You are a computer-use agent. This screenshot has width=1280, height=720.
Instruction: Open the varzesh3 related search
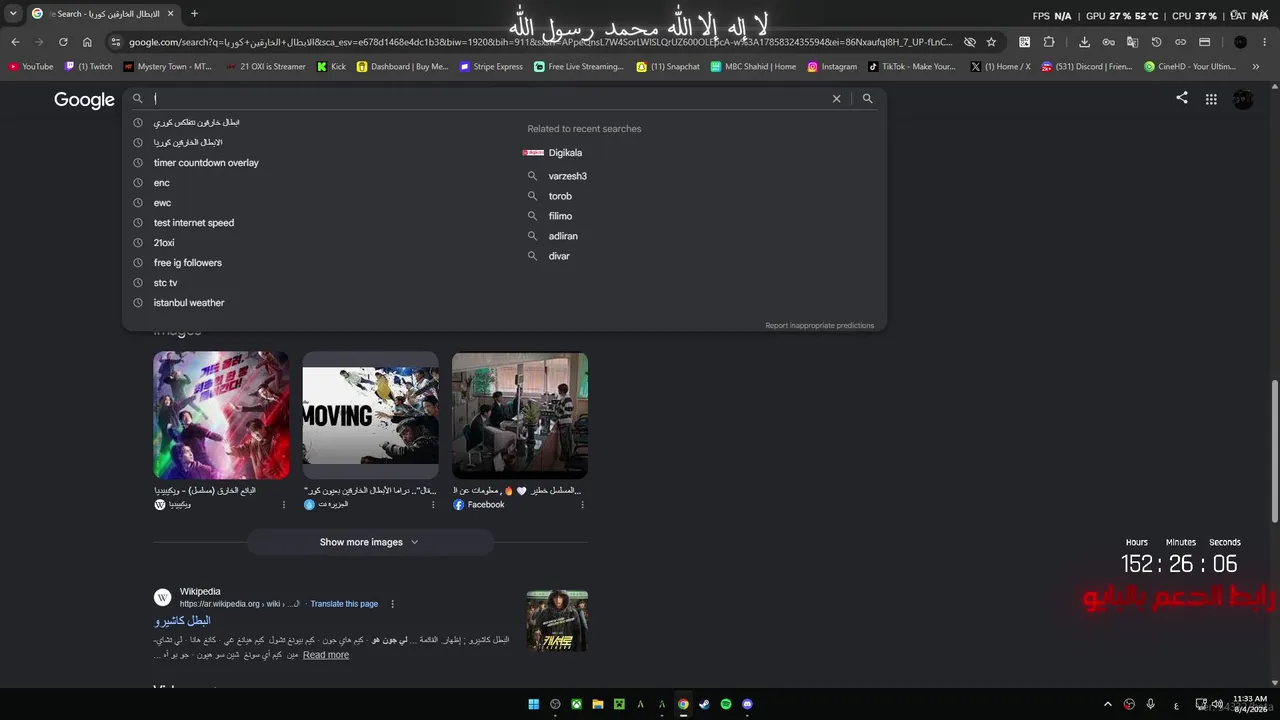pos(567,176)
